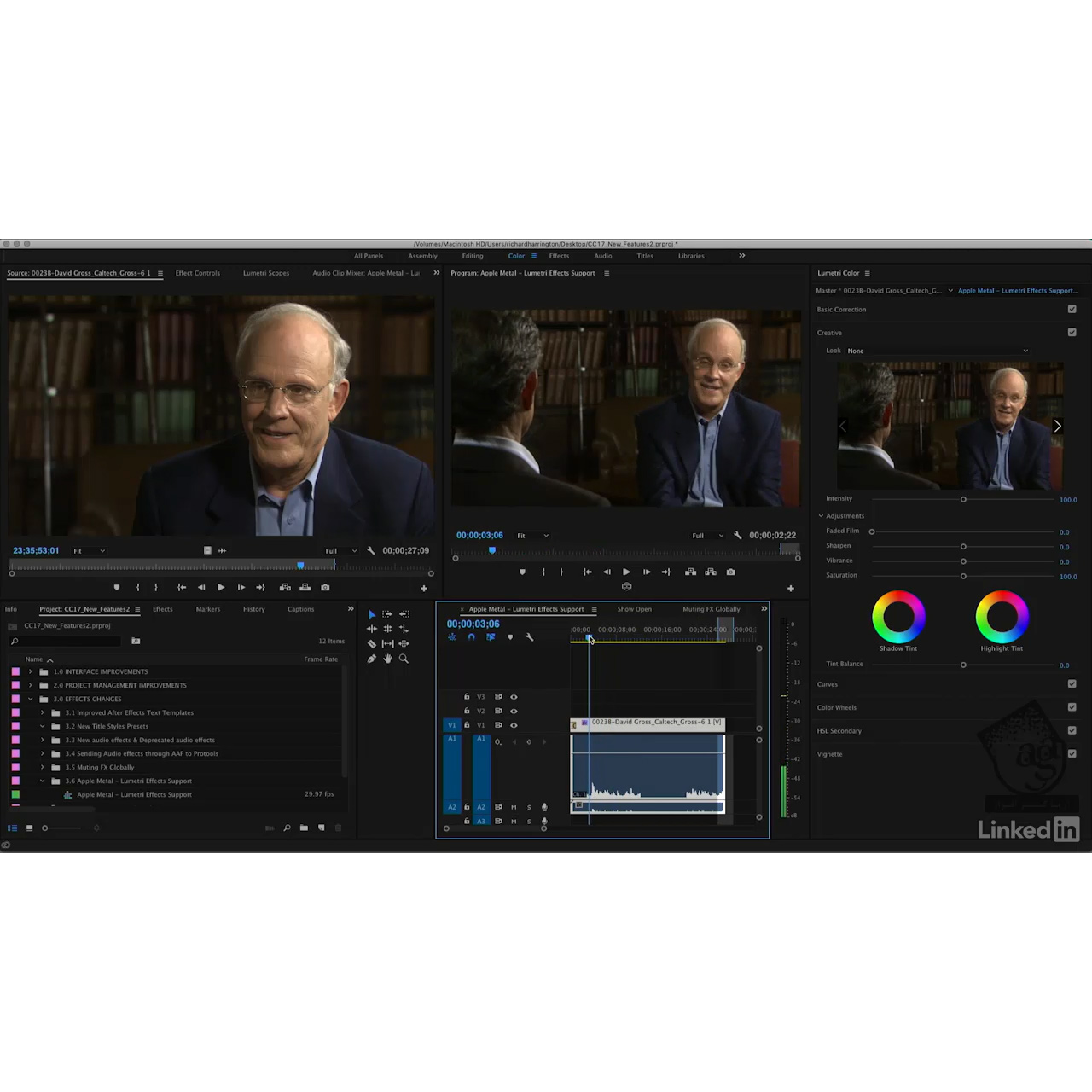Click New Bin icon in Project panel
1092x1092 pixels.
(304, 828)
